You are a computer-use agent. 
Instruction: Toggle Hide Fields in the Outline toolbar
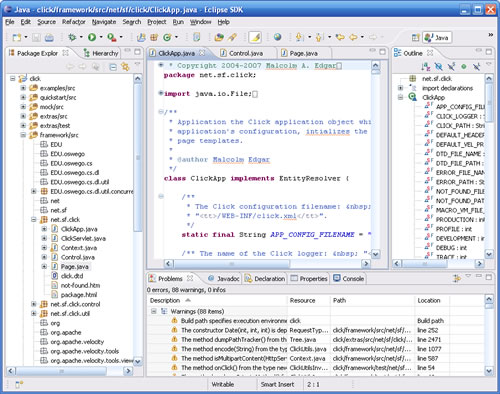(x=439, y=67)
